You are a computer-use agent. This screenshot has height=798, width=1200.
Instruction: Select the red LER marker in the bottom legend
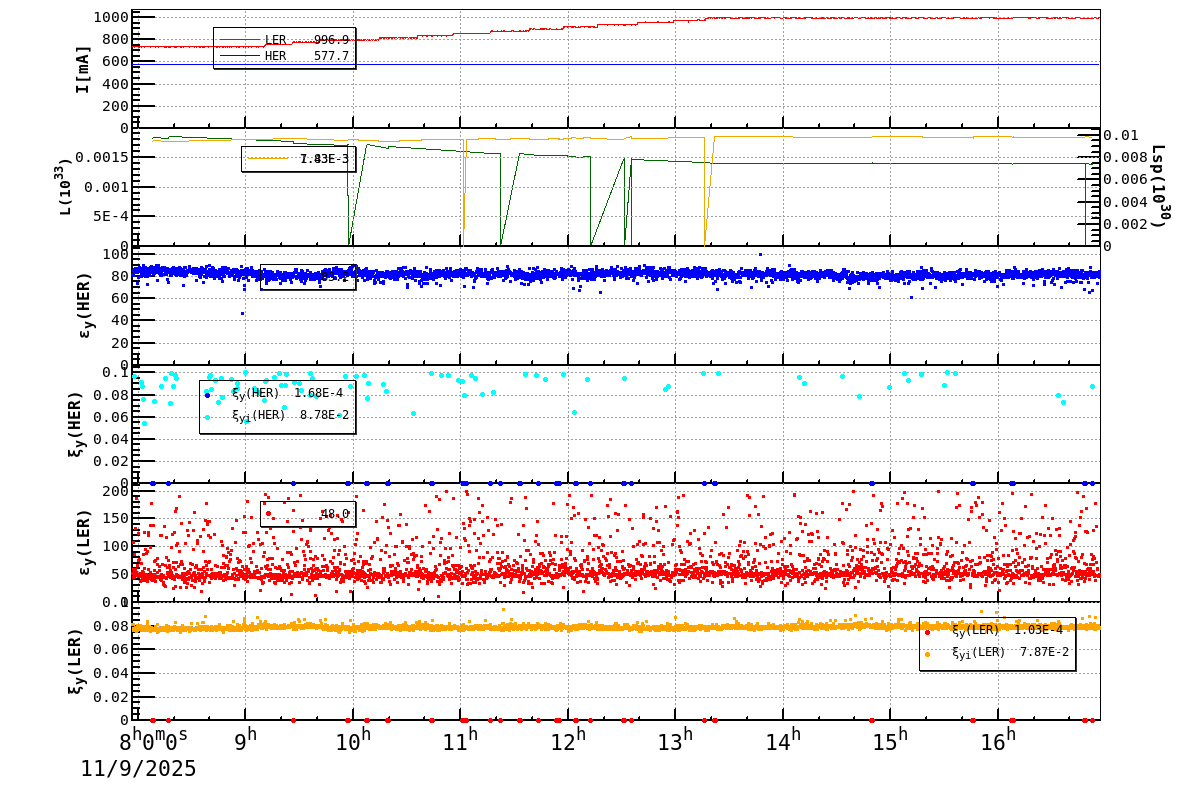point(925,630)
